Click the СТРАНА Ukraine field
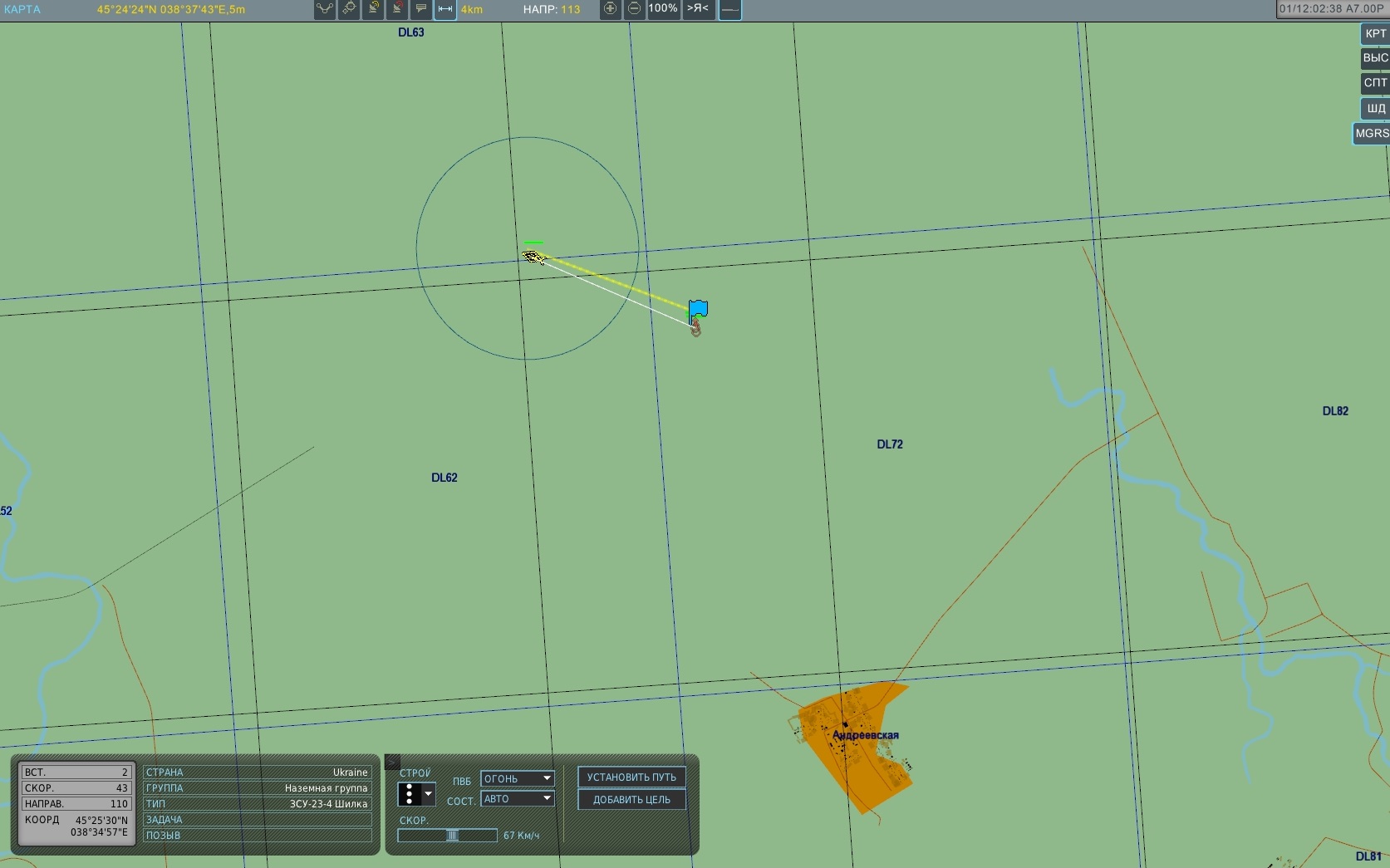 coord(258,772)
